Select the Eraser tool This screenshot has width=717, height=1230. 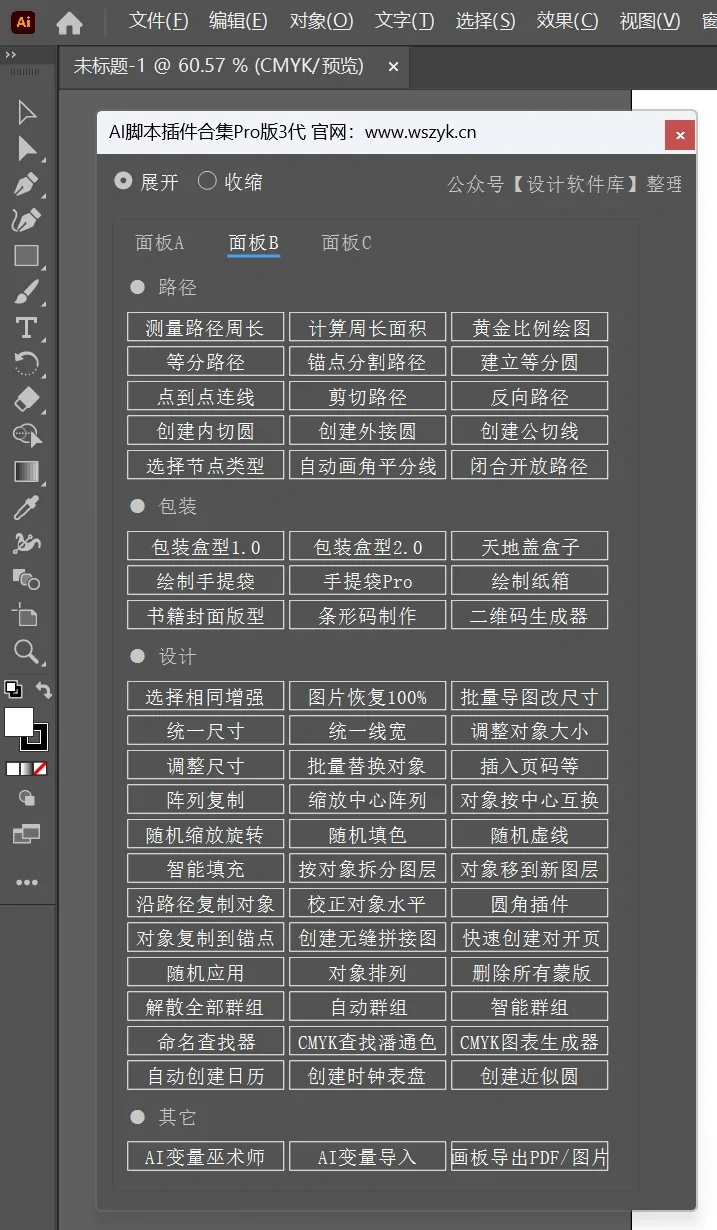tap(27, 399)
